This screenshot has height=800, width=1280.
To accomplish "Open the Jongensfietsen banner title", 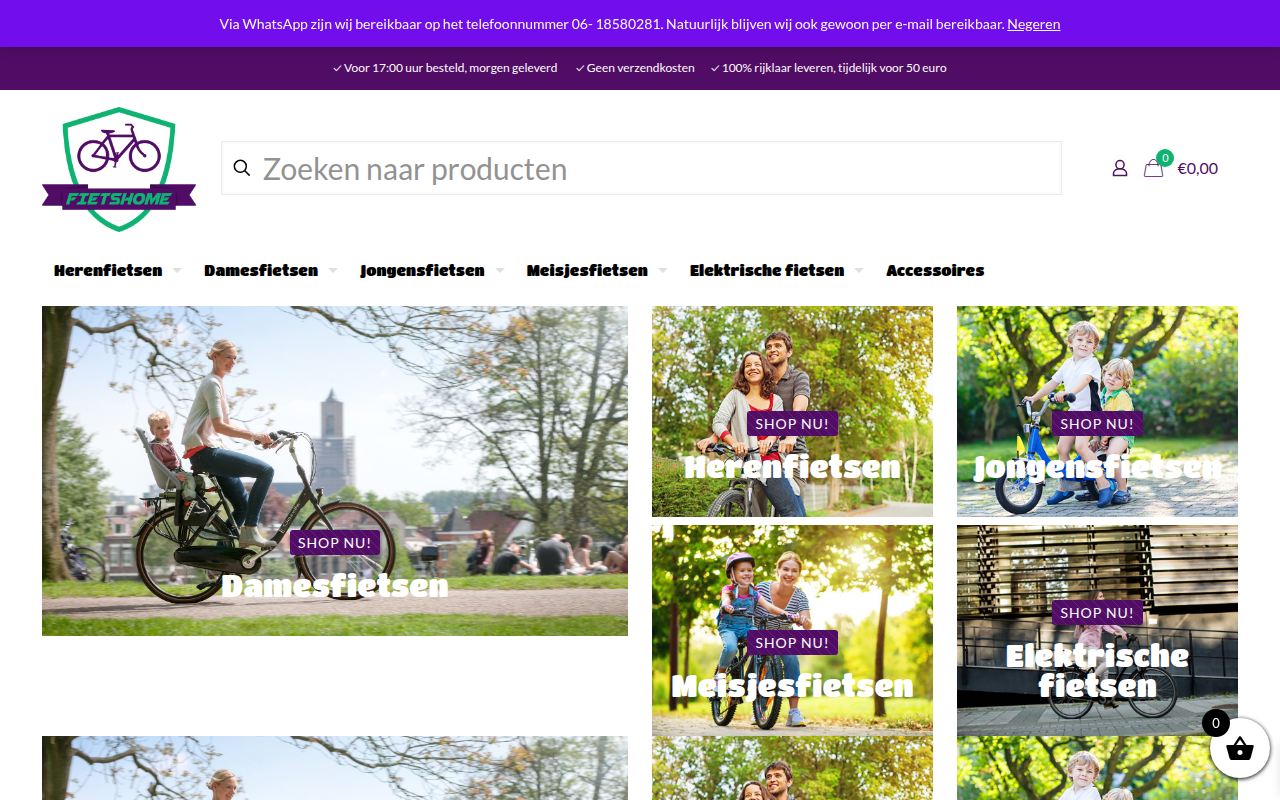I will [x=1097, y=466].
